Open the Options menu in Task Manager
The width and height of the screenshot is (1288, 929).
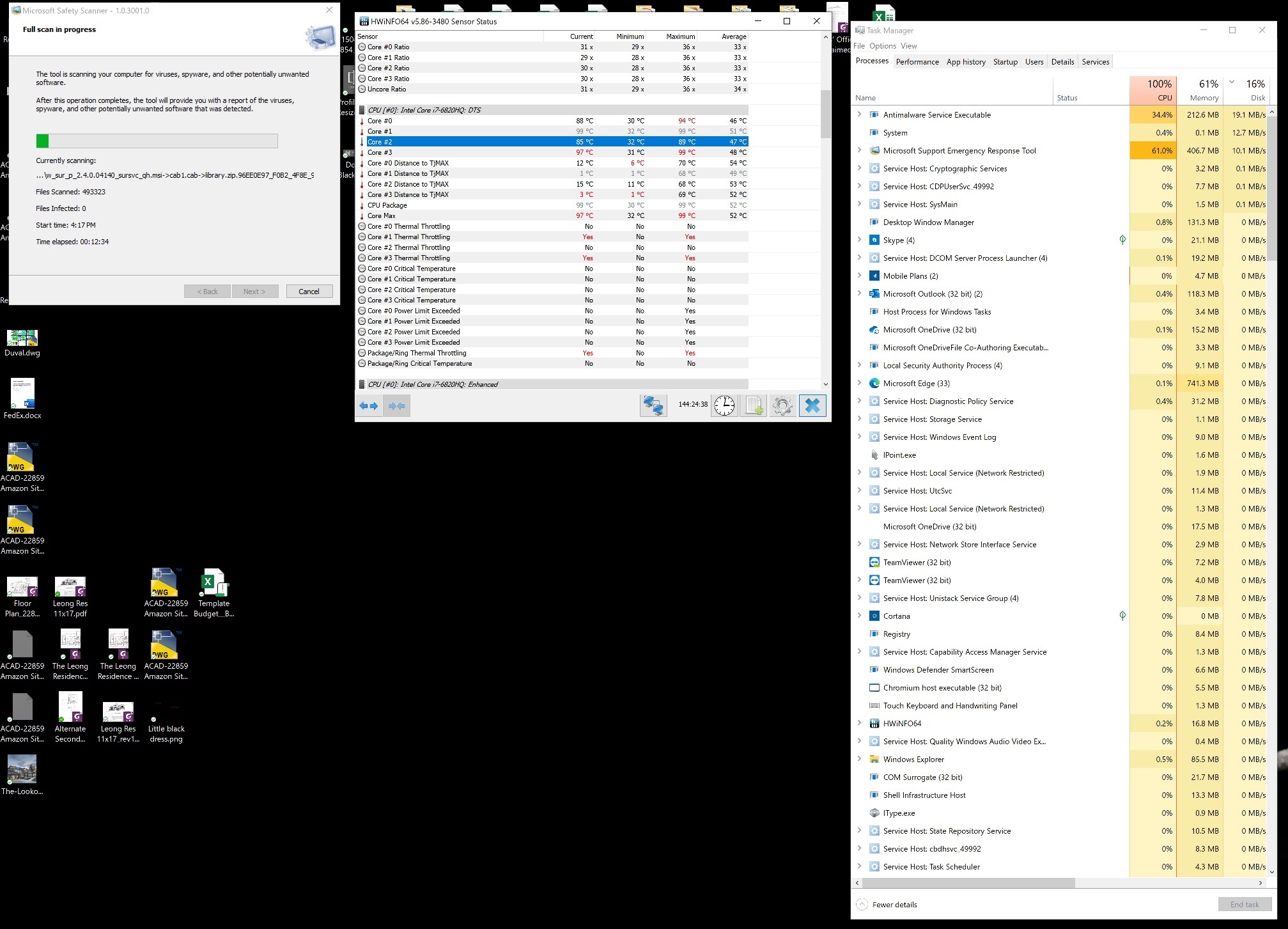[882, 46]
